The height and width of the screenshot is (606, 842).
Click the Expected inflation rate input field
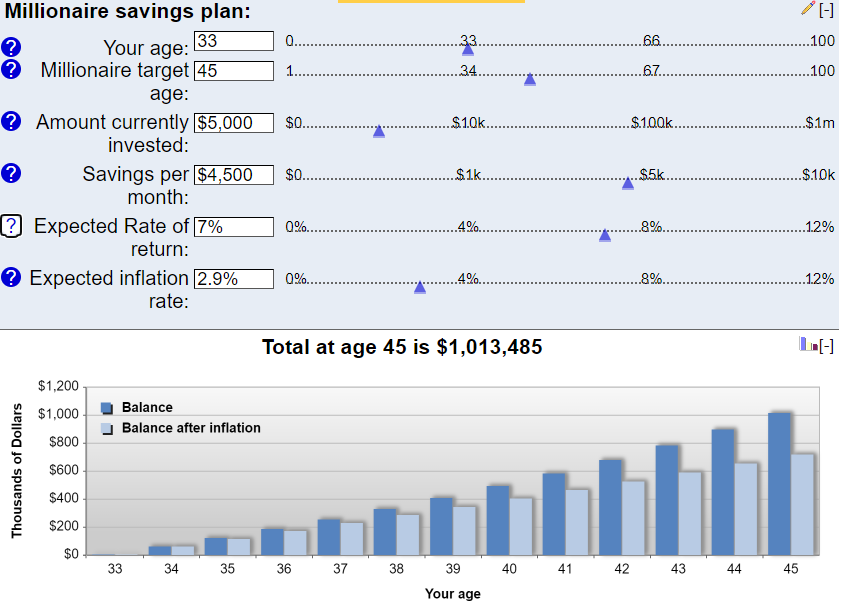(x=234, y=279)
